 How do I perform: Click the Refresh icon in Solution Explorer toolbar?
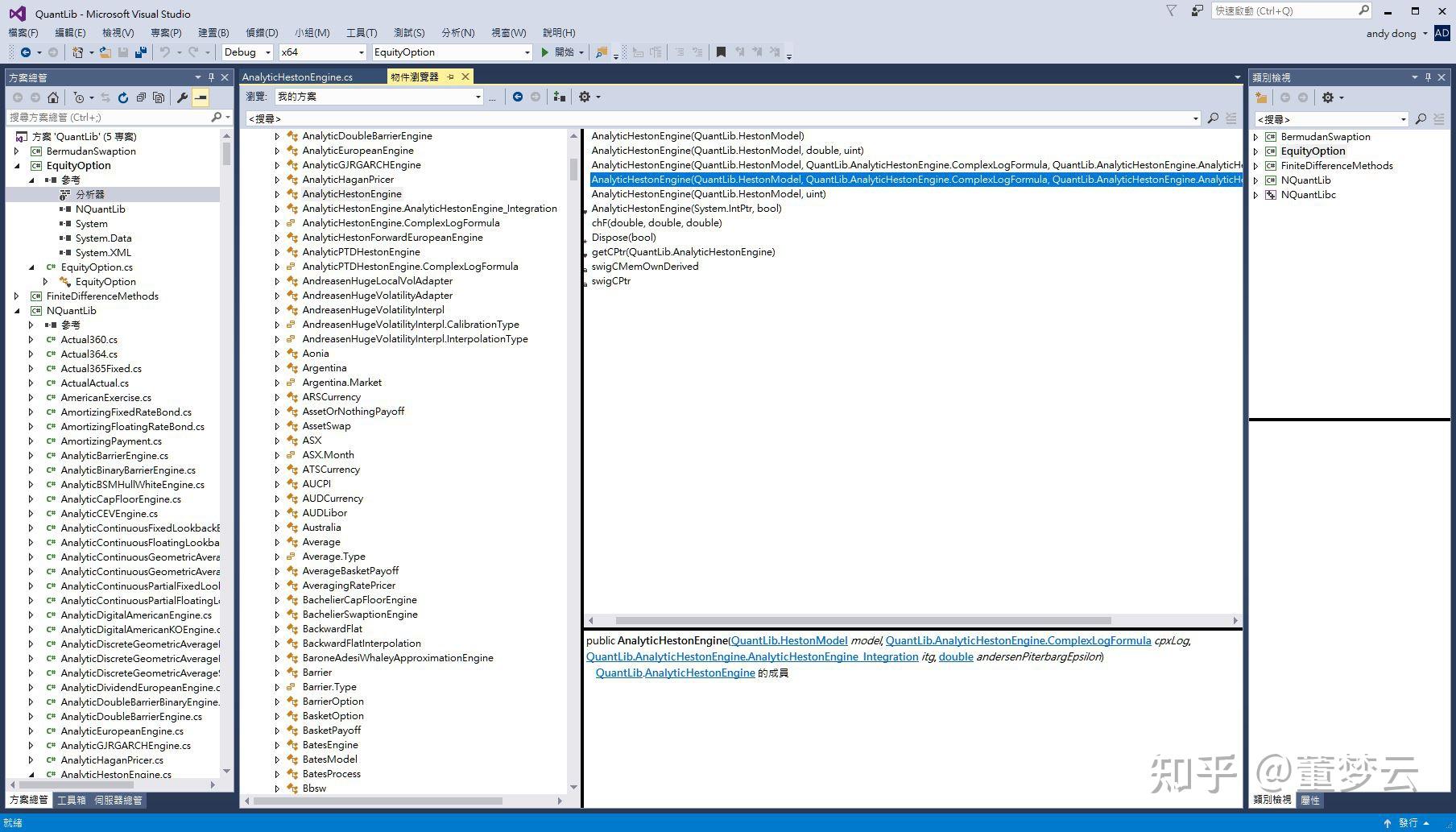[x=123, y=97]
